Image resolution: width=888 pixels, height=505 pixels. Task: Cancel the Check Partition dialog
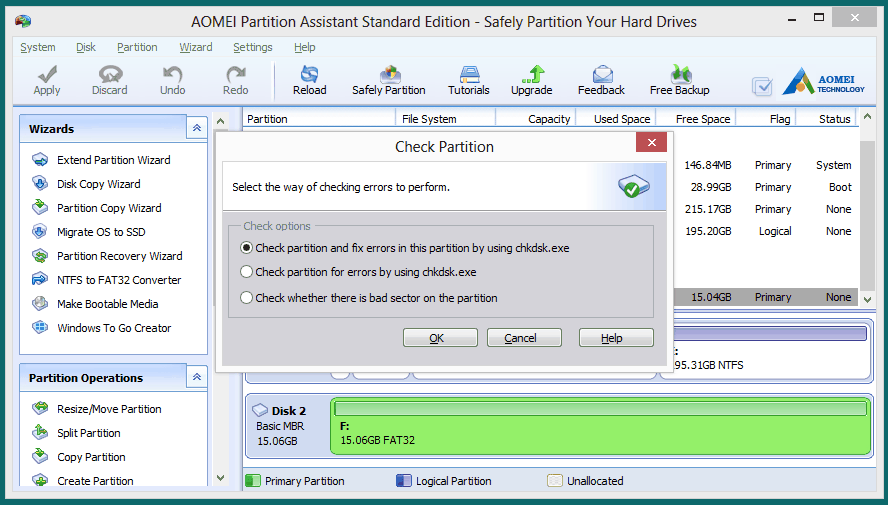pos(524,338)
